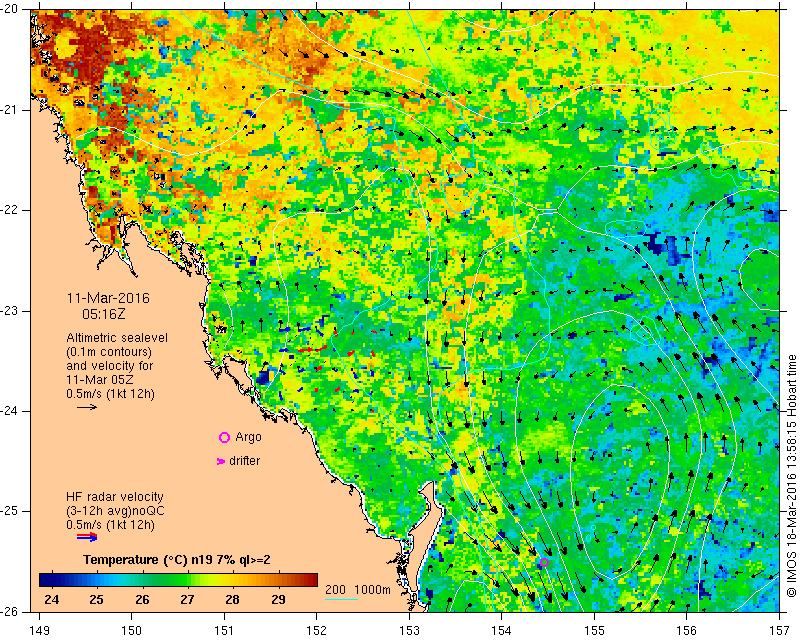
Task: Click longitude axis label '157'
Action: [x=780, y=631]
